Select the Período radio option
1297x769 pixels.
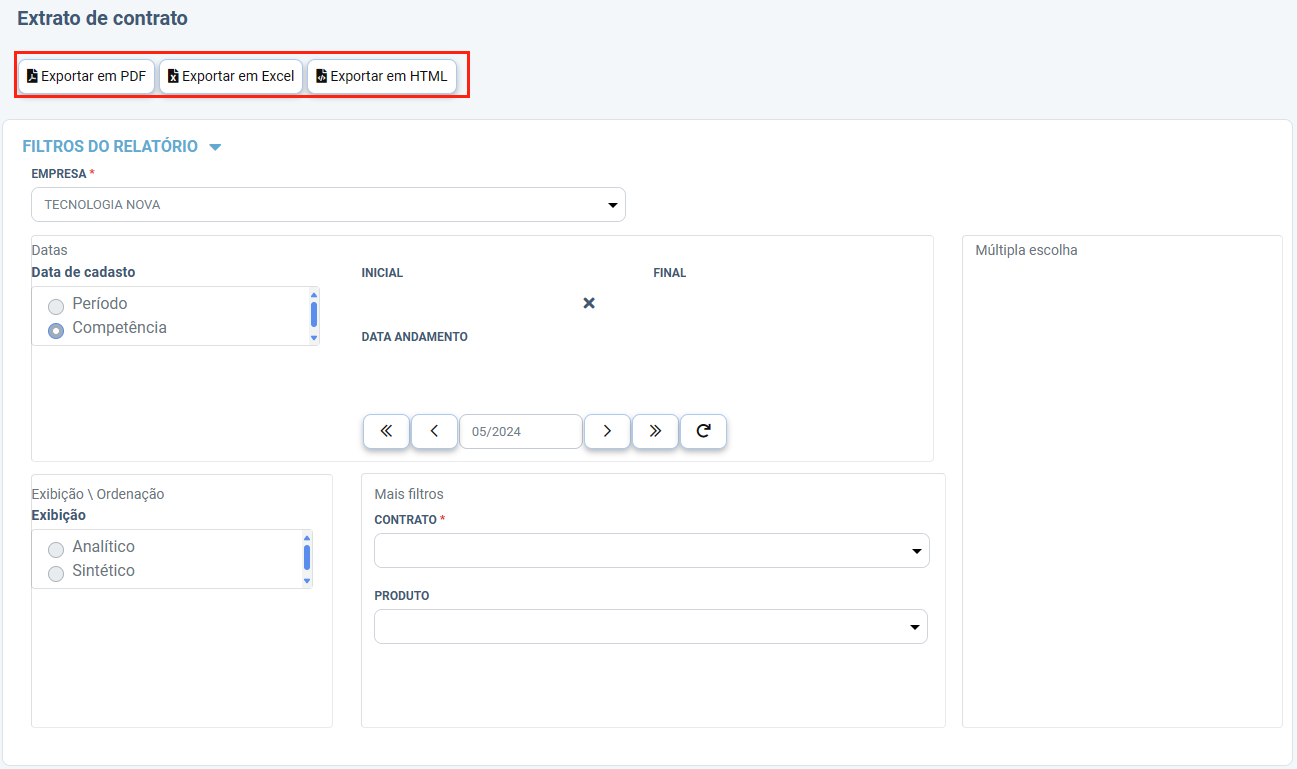point(56,305)
